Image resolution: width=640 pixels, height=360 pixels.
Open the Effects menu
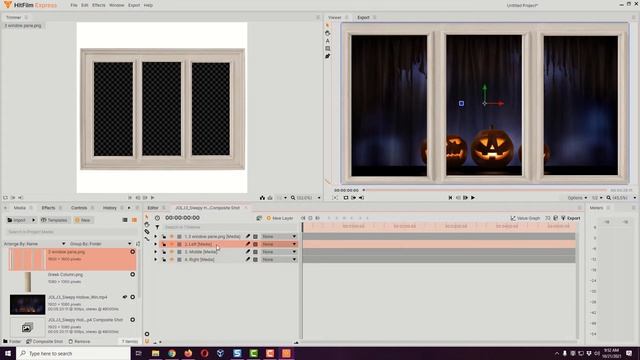[x=98, y=5]
